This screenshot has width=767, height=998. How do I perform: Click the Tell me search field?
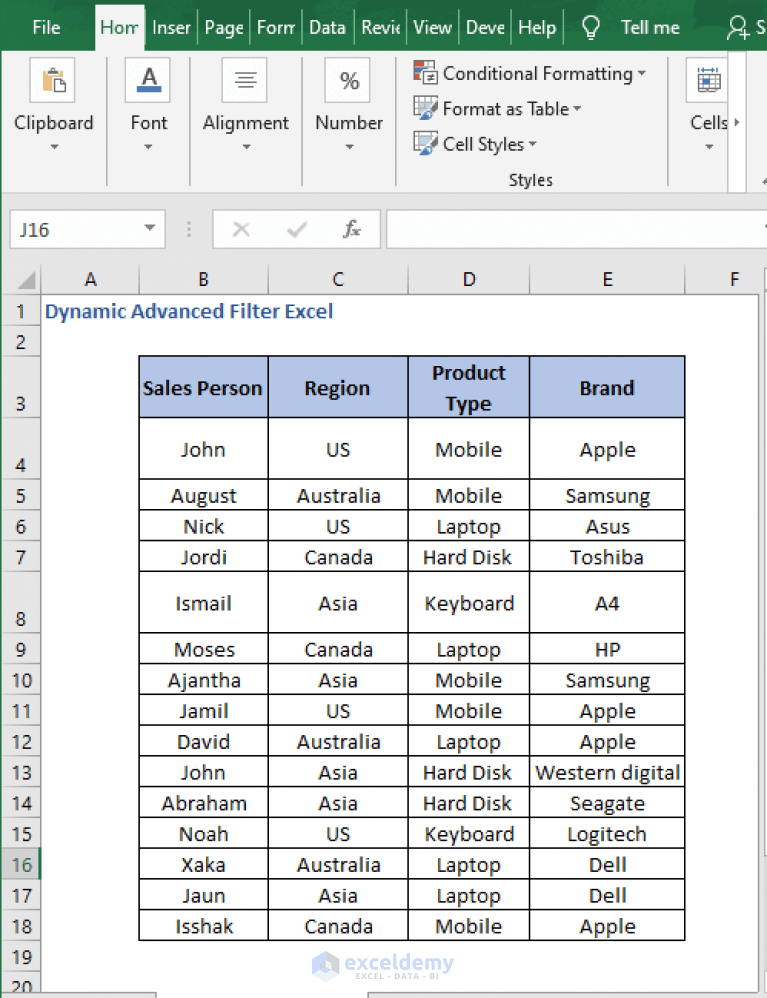coord(650,27)
